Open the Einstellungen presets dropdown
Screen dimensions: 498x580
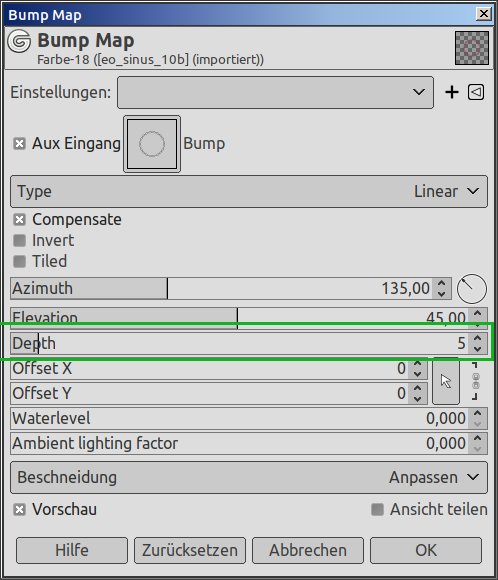click(x=275, y=92)
